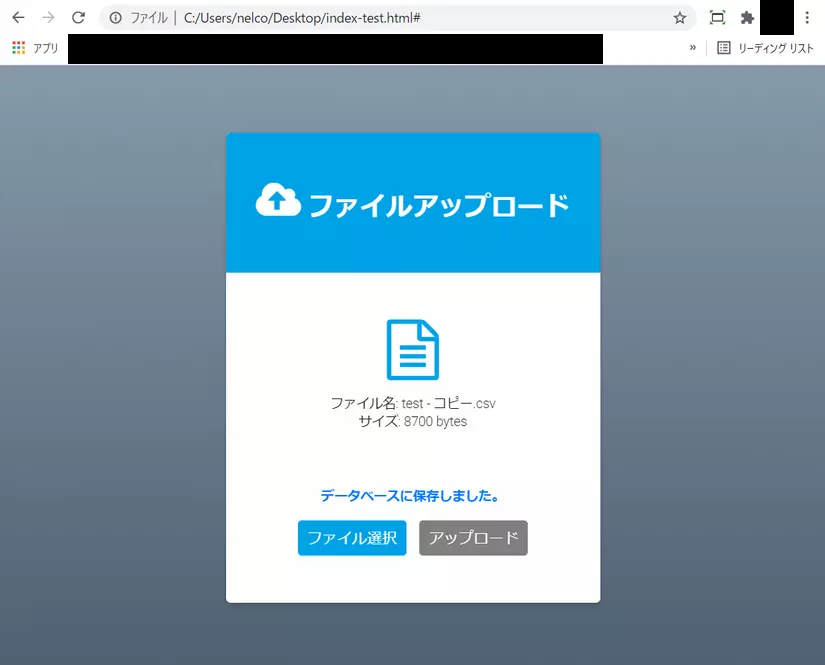This screenshot has width=825, height=665.
Task: Go back with the browser back arrow
Action: tap(18, 18)
